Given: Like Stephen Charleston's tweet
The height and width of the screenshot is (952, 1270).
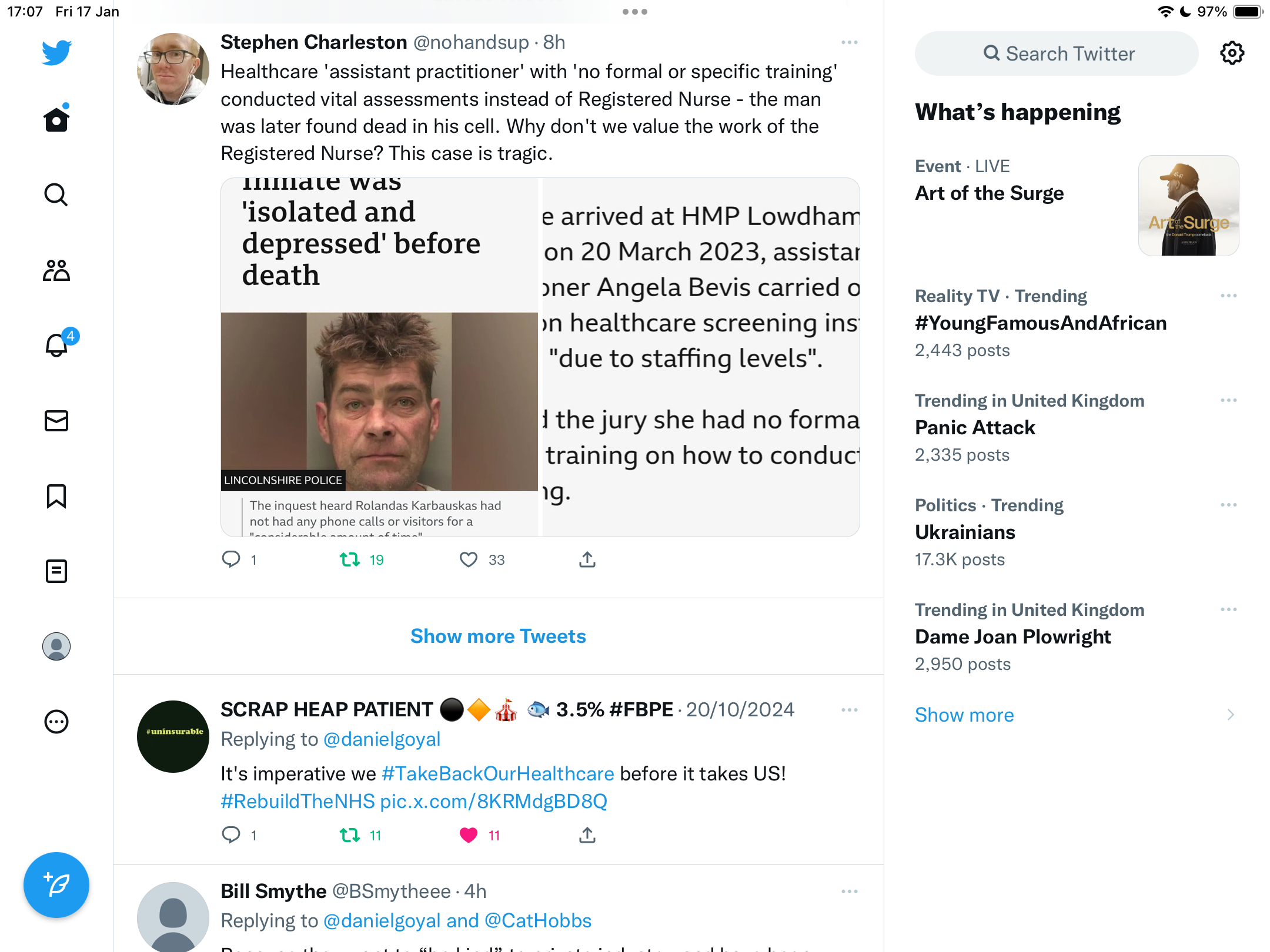Looking at the screenshot, I should pos(469,559).
